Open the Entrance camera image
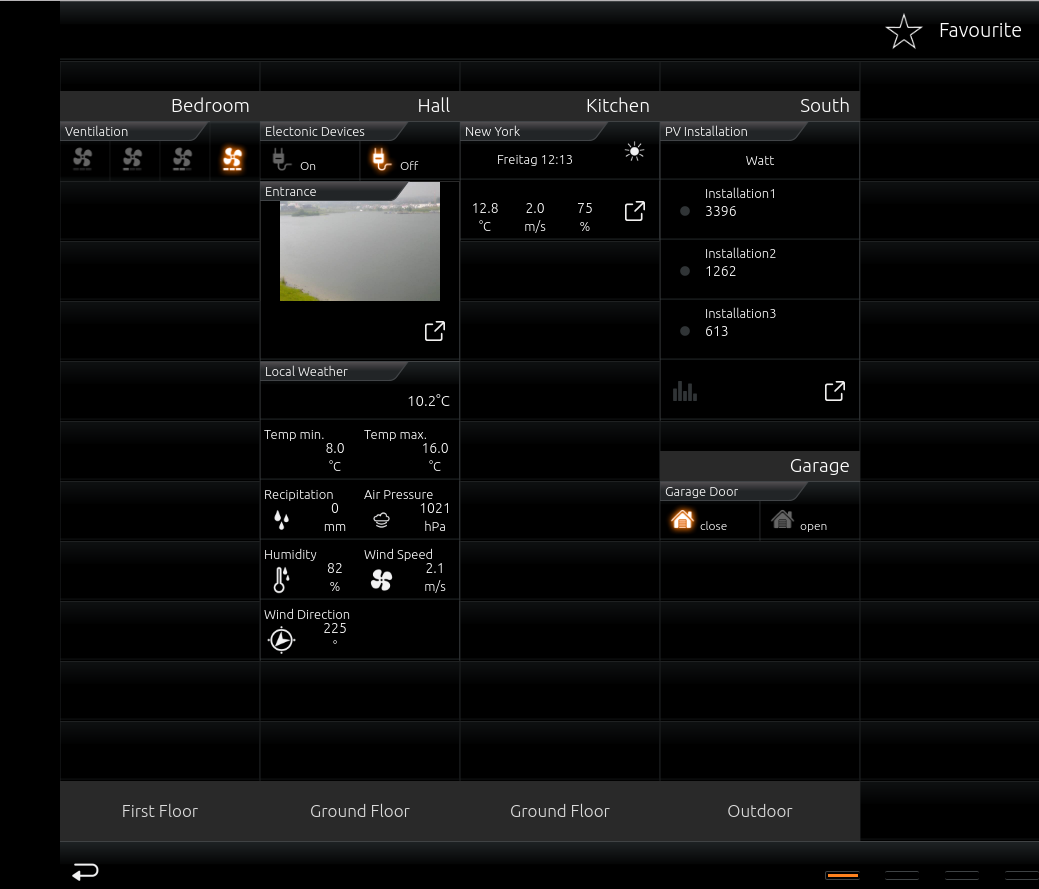The image size is (1039, 889). [360, 242]
